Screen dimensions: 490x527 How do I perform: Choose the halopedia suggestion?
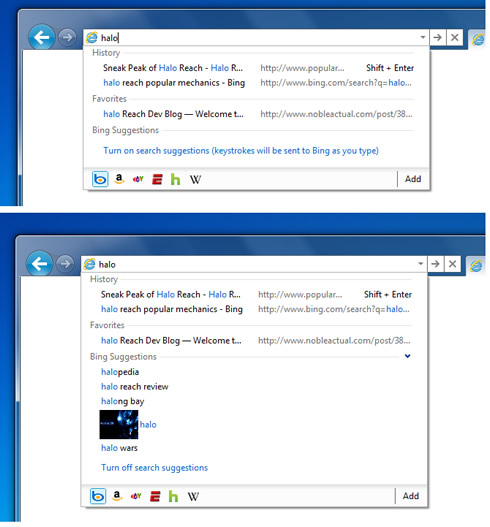click(x=120, y=372)
